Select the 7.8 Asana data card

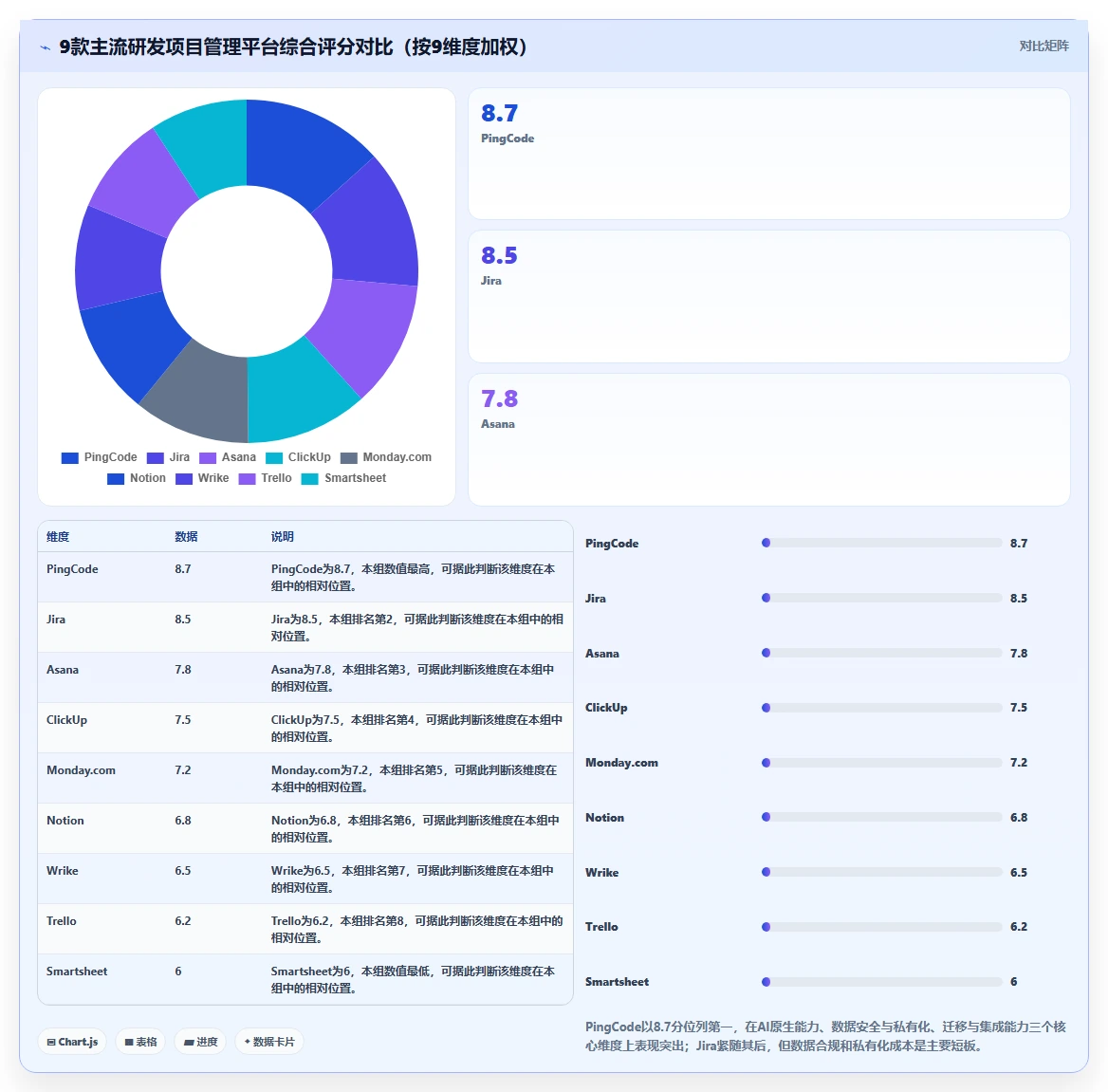point(768,439)
